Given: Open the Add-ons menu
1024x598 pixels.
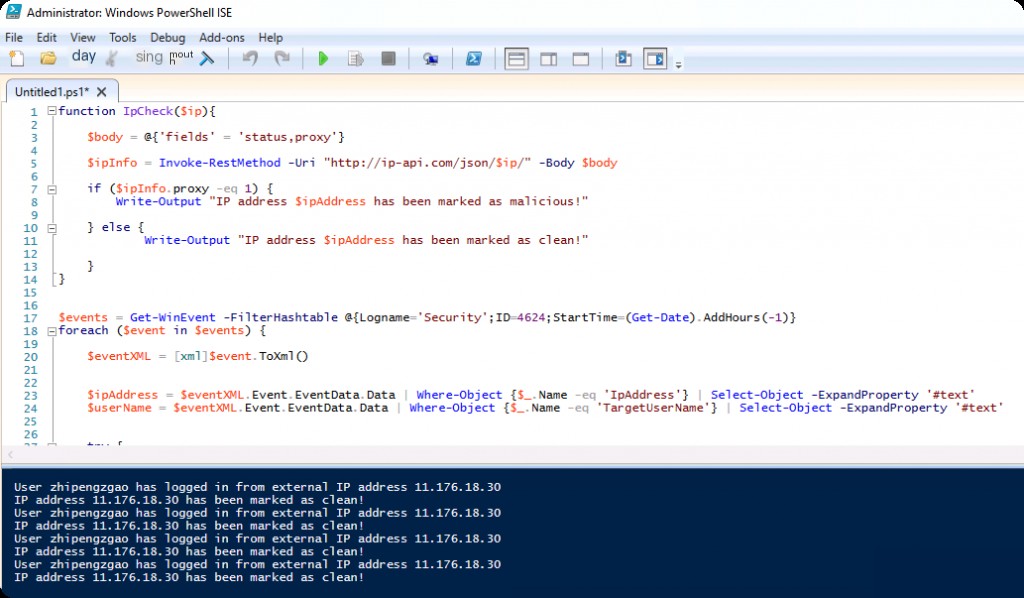Looking at the screenshot, I should point(222,37).
